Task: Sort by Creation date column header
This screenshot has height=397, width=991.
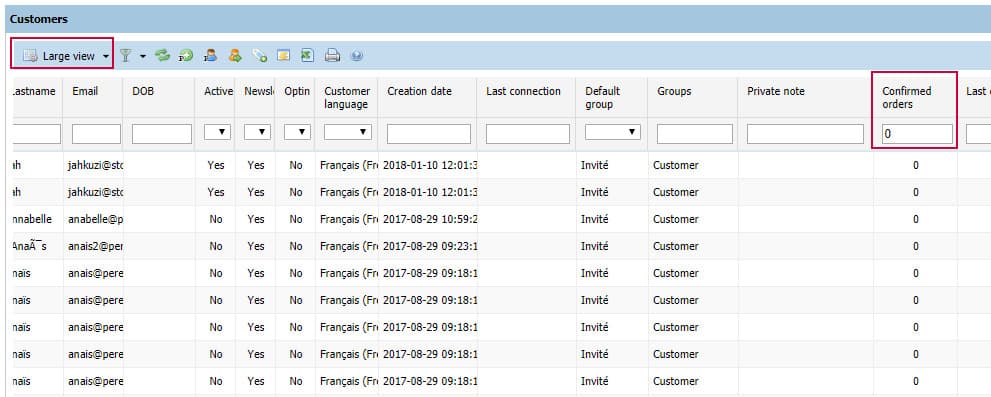Action: click(420, 91)
